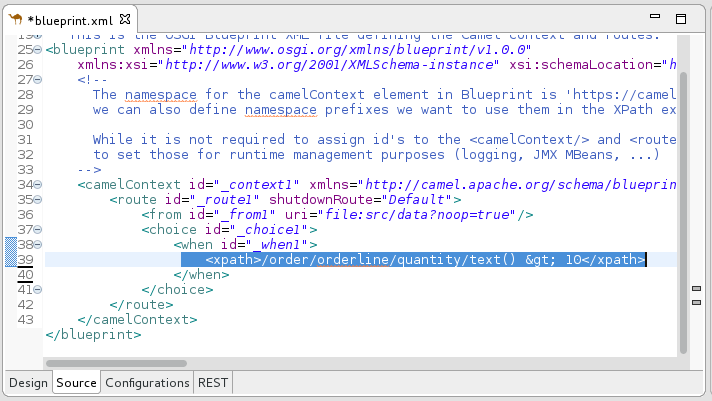The image size is (712, 401).
Task: Collapse the blueprint element at line 25
Action: point(38,49)
